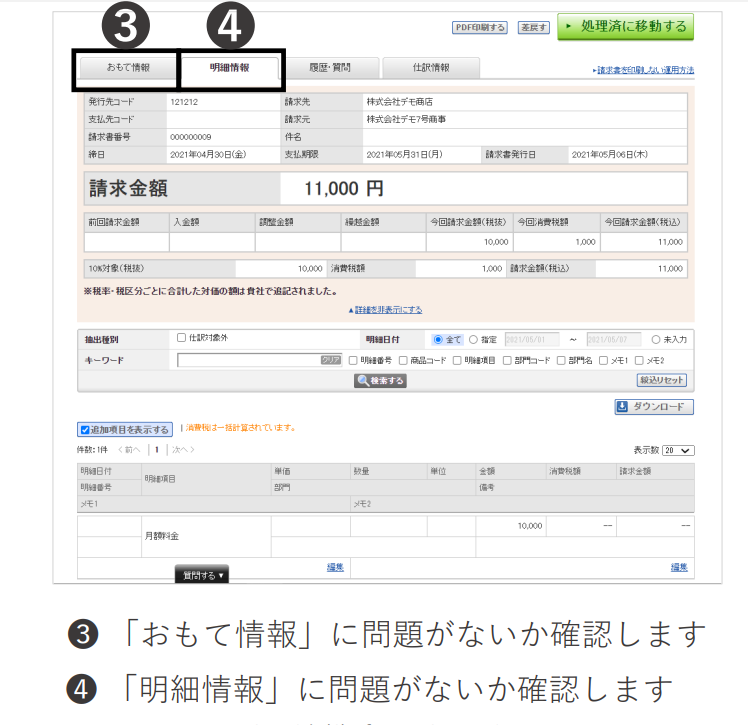Tick the 商品コード keyword checkbox

[x=404, y=360]
